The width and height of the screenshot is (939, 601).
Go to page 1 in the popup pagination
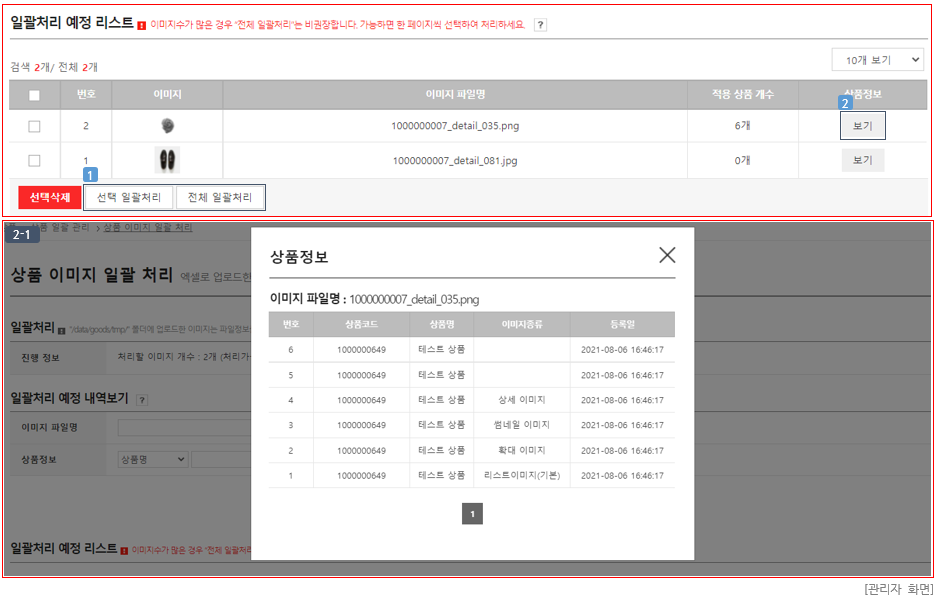click(472, 514)
